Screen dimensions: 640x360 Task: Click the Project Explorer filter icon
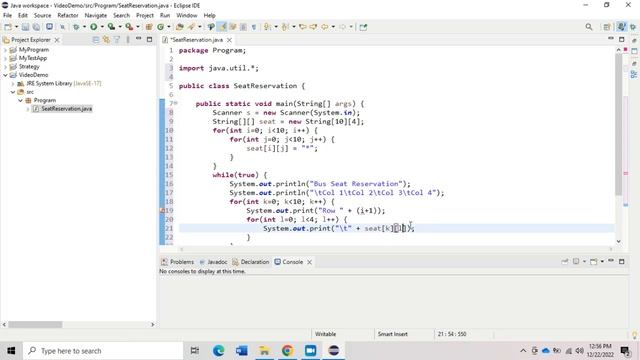pos(117,40)
